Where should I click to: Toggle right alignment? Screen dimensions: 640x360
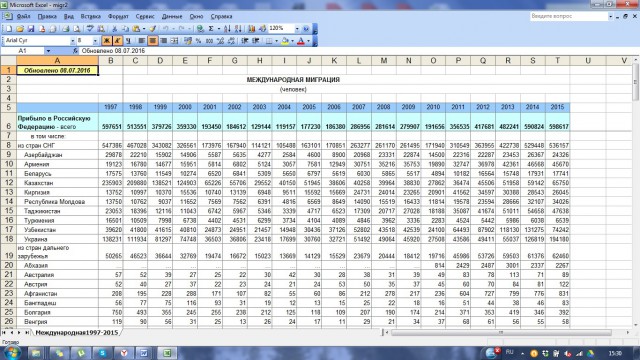tap(163, 40)
